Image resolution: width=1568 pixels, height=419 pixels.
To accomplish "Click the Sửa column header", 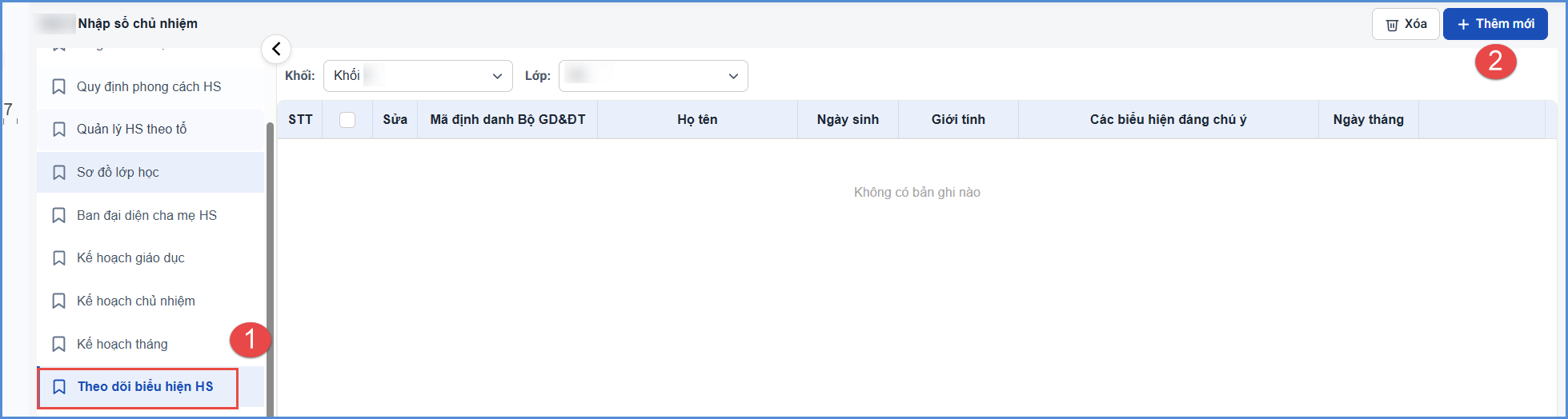I will 395,120.
